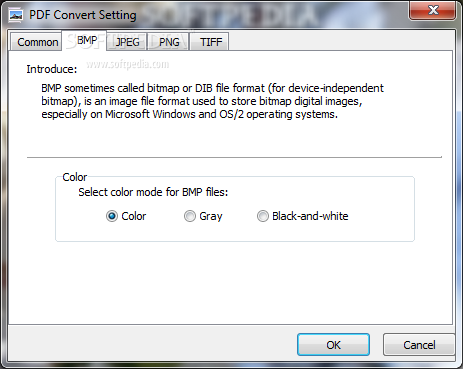Confirm settings with the OK button
463x369 pixels.
(333, 345)
